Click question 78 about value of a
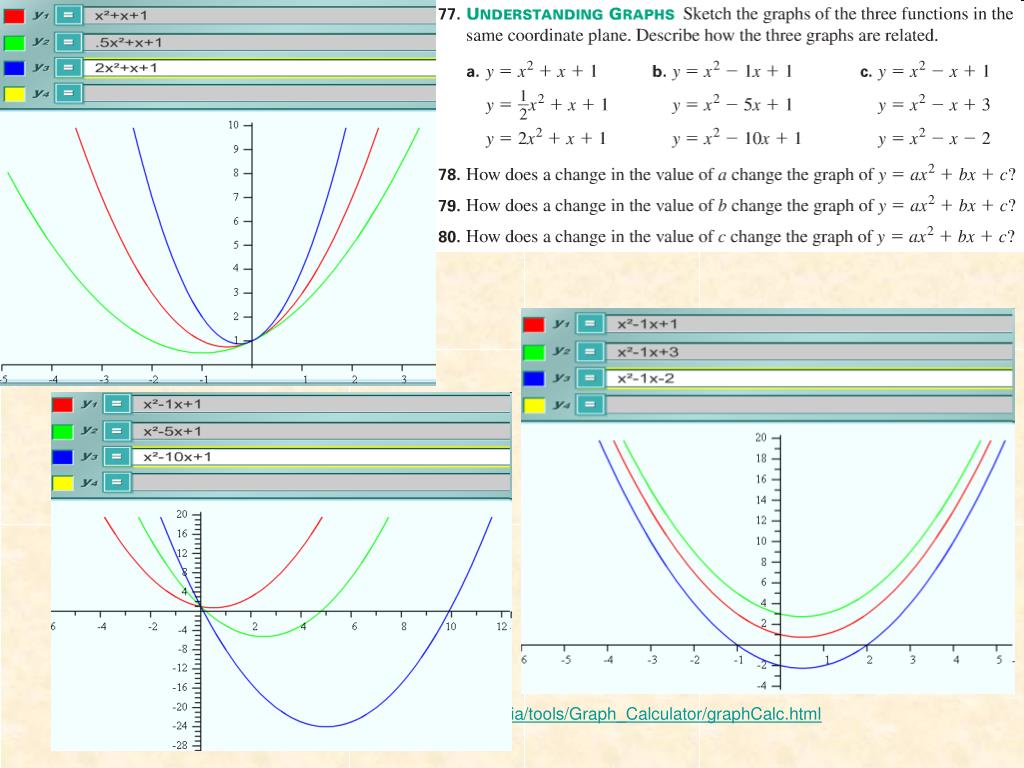This screenshot has height=768, width=1024. (727, 174)
